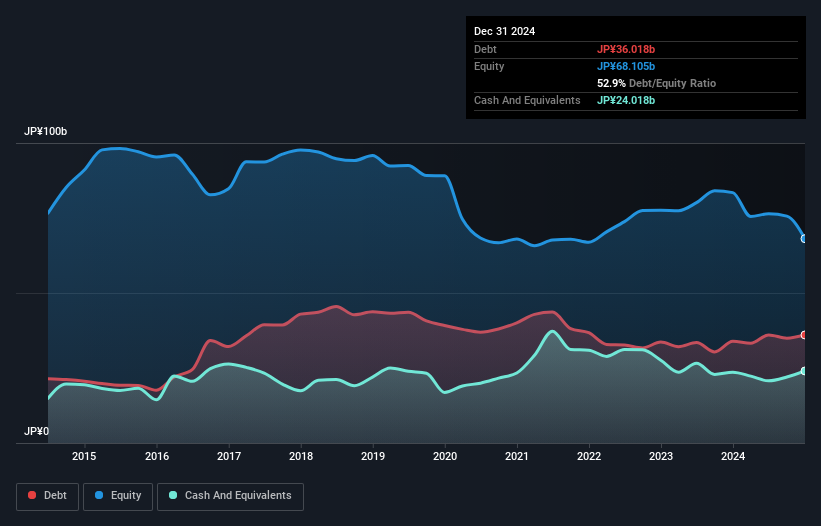Screen dimensions: 821x526
Task: Click the 2015 x-axis label
Action: pyautogui.click(x=84, y=456)
